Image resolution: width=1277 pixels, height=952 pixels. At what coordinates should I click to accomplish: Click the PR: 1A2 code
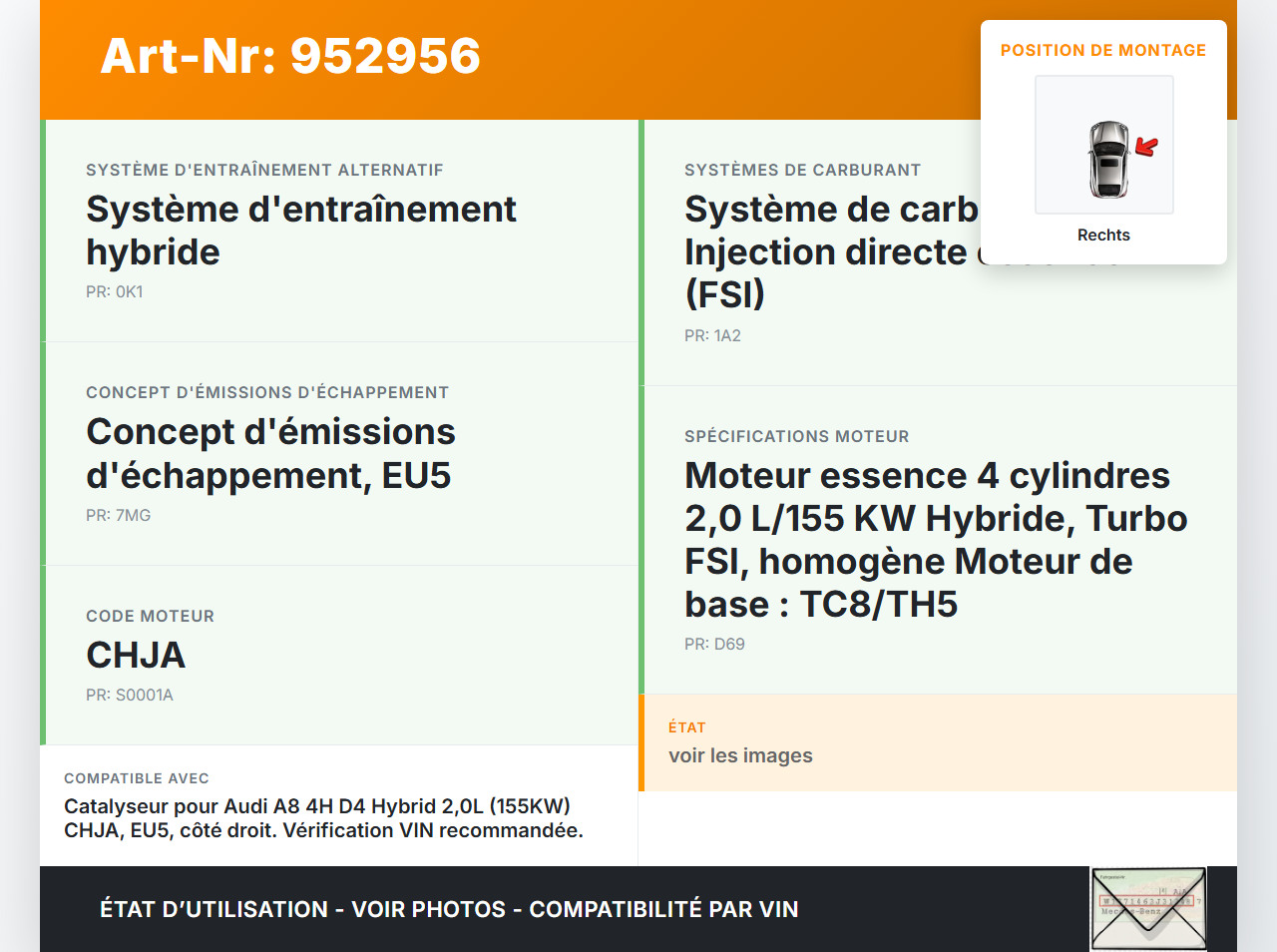pyautogui.click(x=712, y=336)
